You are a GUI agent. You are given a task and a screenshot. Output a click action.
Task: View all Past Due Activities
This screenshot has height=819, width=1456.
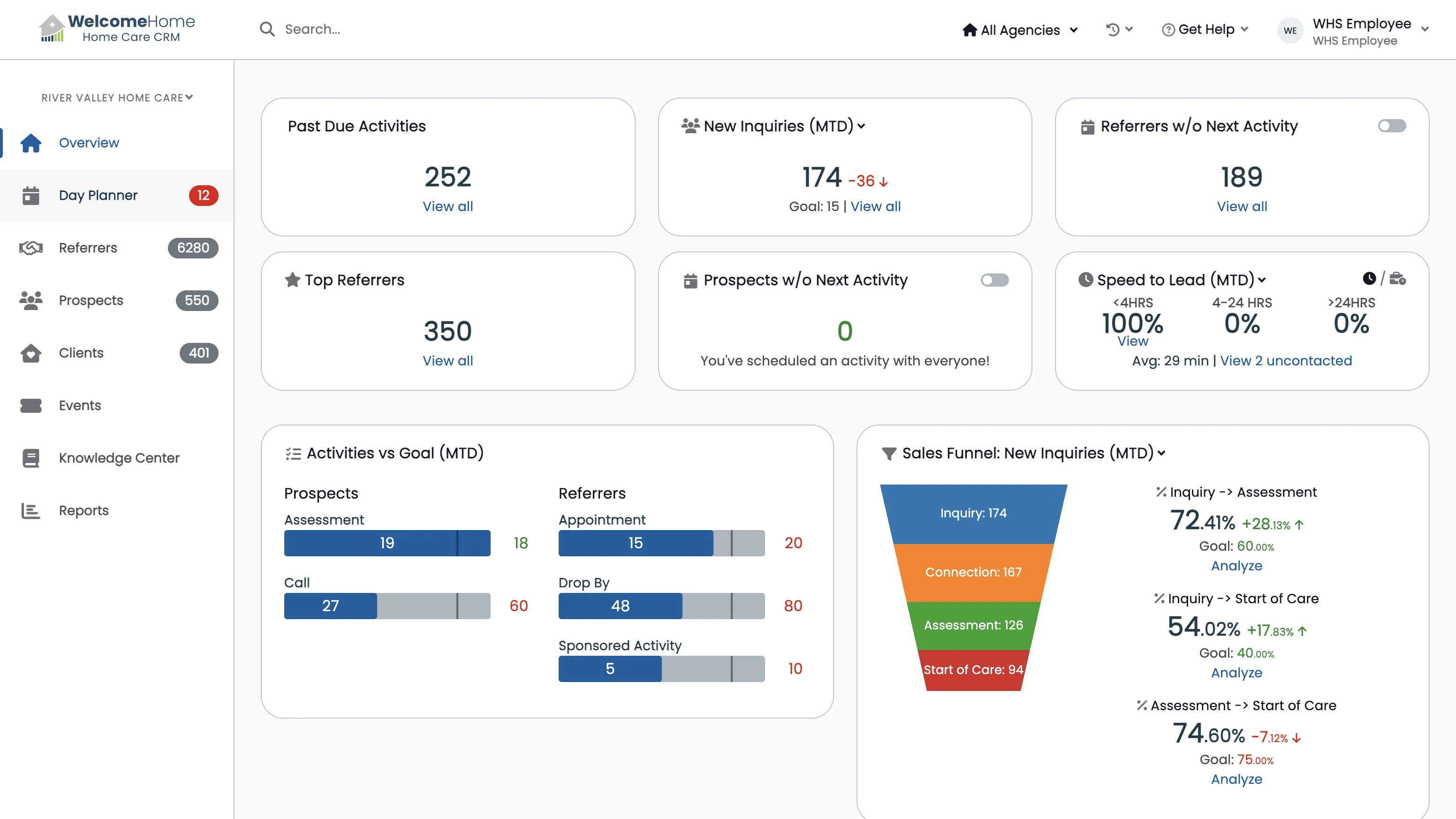click(x=447, y=206)
